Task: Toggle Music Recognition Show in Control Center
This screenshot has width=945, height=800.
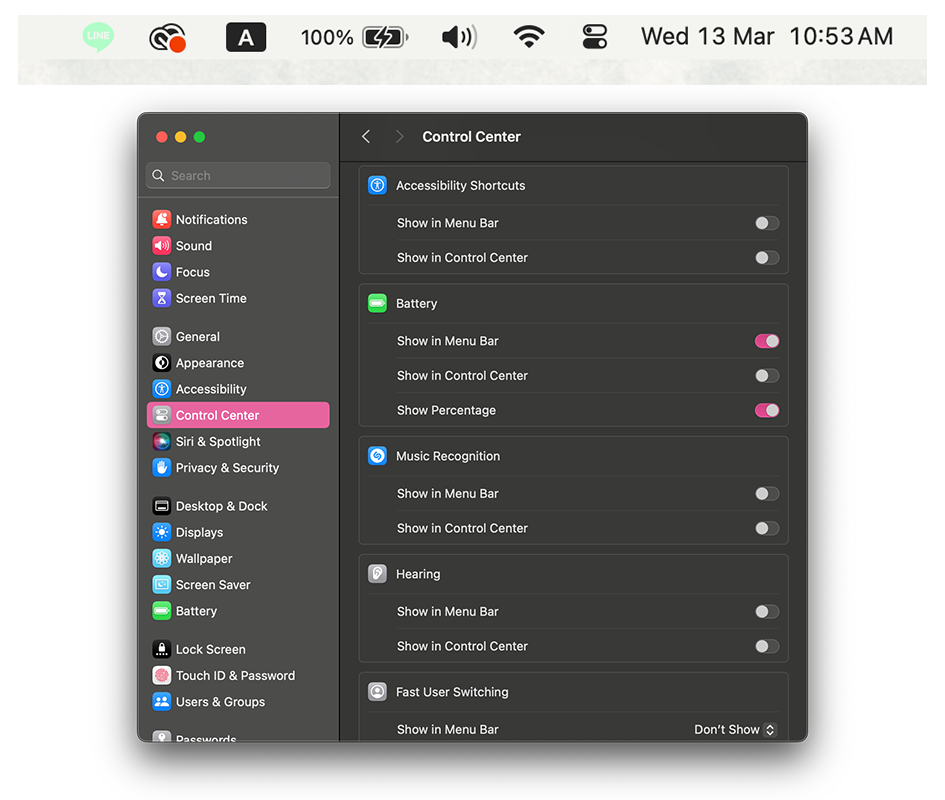Action: [767, 529]
